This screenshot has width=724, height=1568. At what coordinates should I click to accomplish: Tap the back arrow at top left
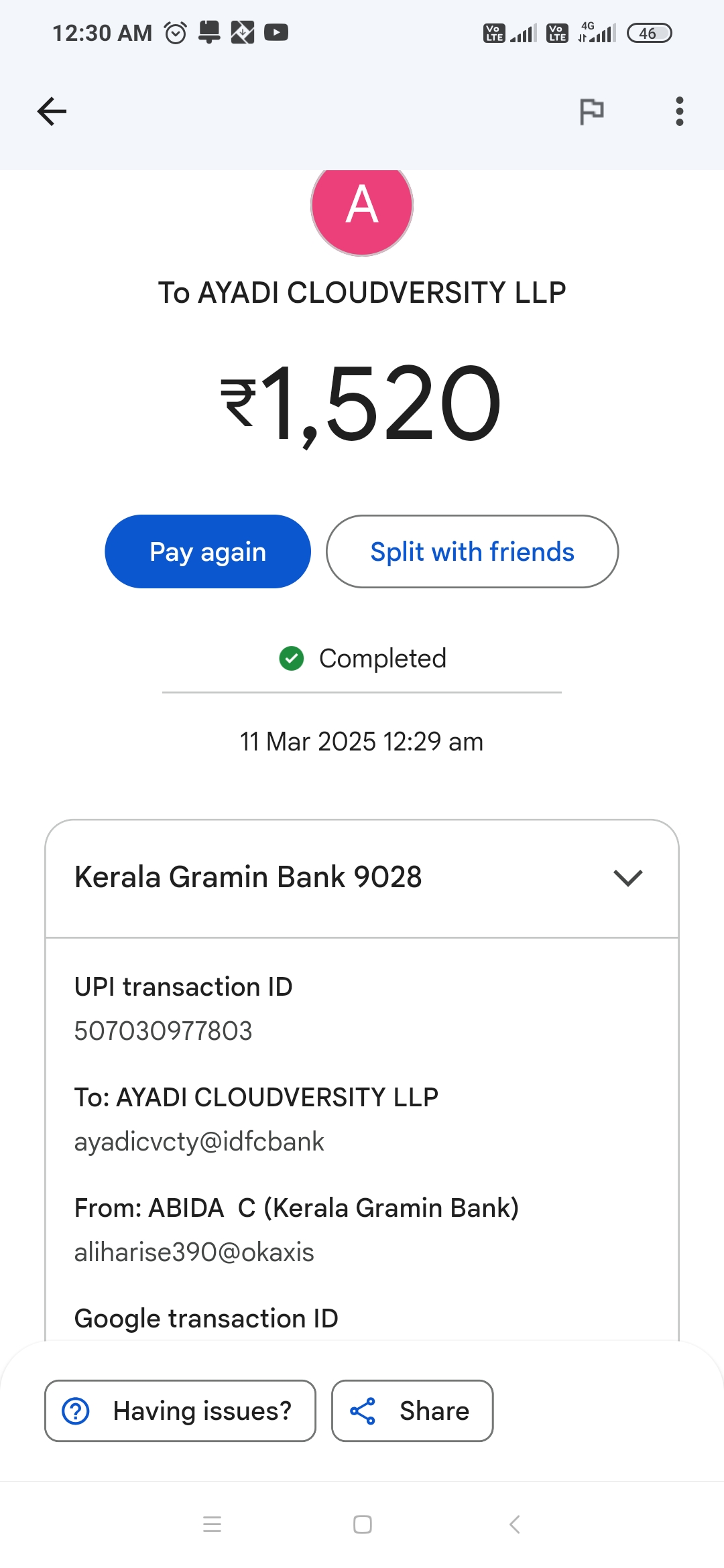pos(52,111)
